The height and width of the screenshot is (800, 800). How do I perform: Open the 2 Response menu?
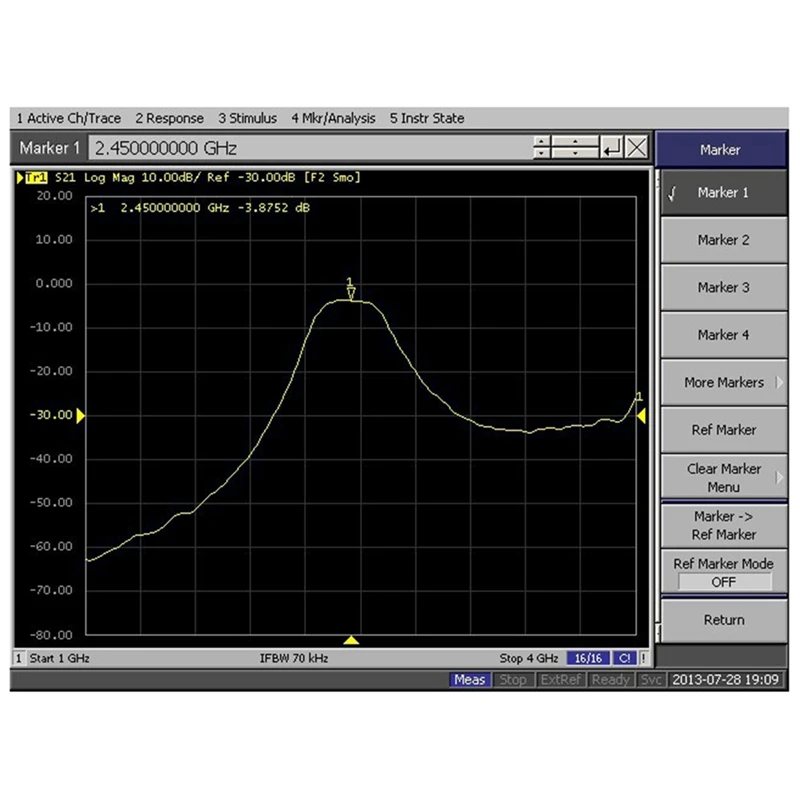[x=169, y=118]
